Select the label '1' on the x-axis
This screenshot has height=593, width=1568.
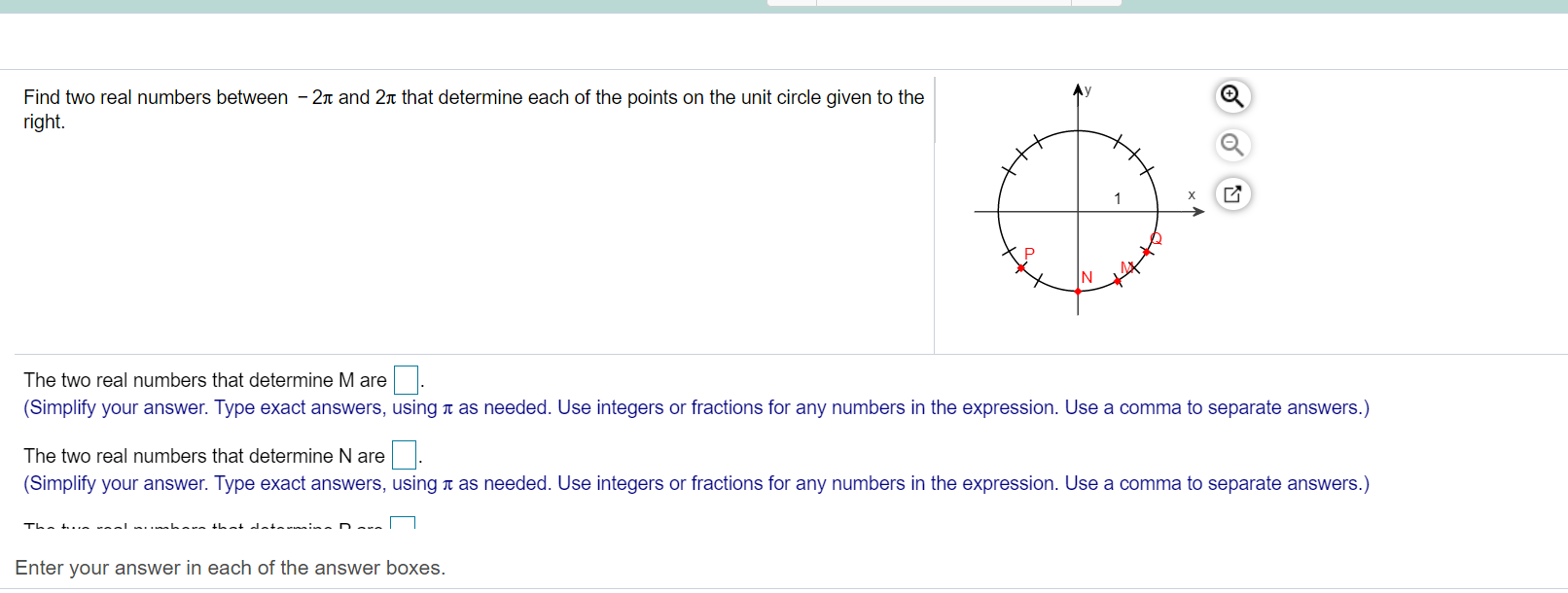pyautogui.click(x=1118, y=197)
